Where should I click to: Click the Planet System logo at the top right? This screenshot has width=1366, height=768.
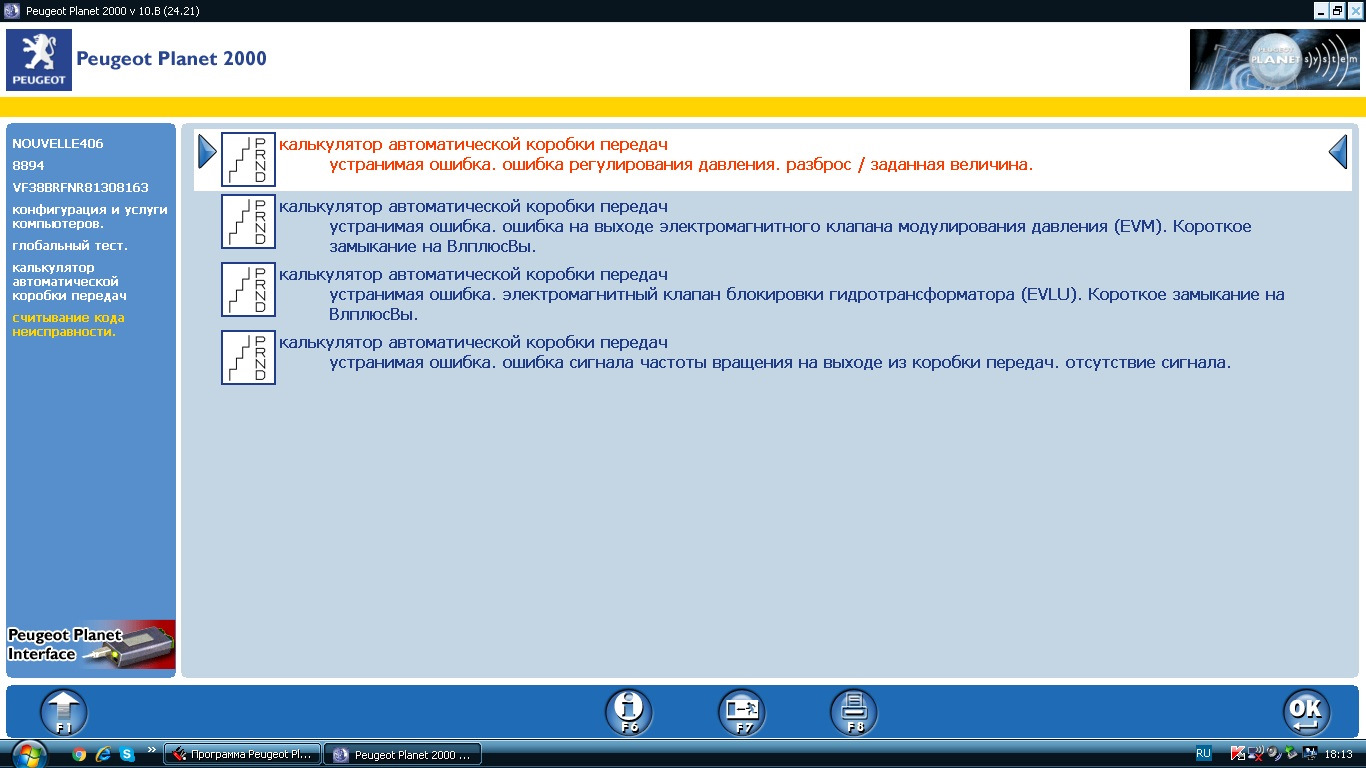1275,60
